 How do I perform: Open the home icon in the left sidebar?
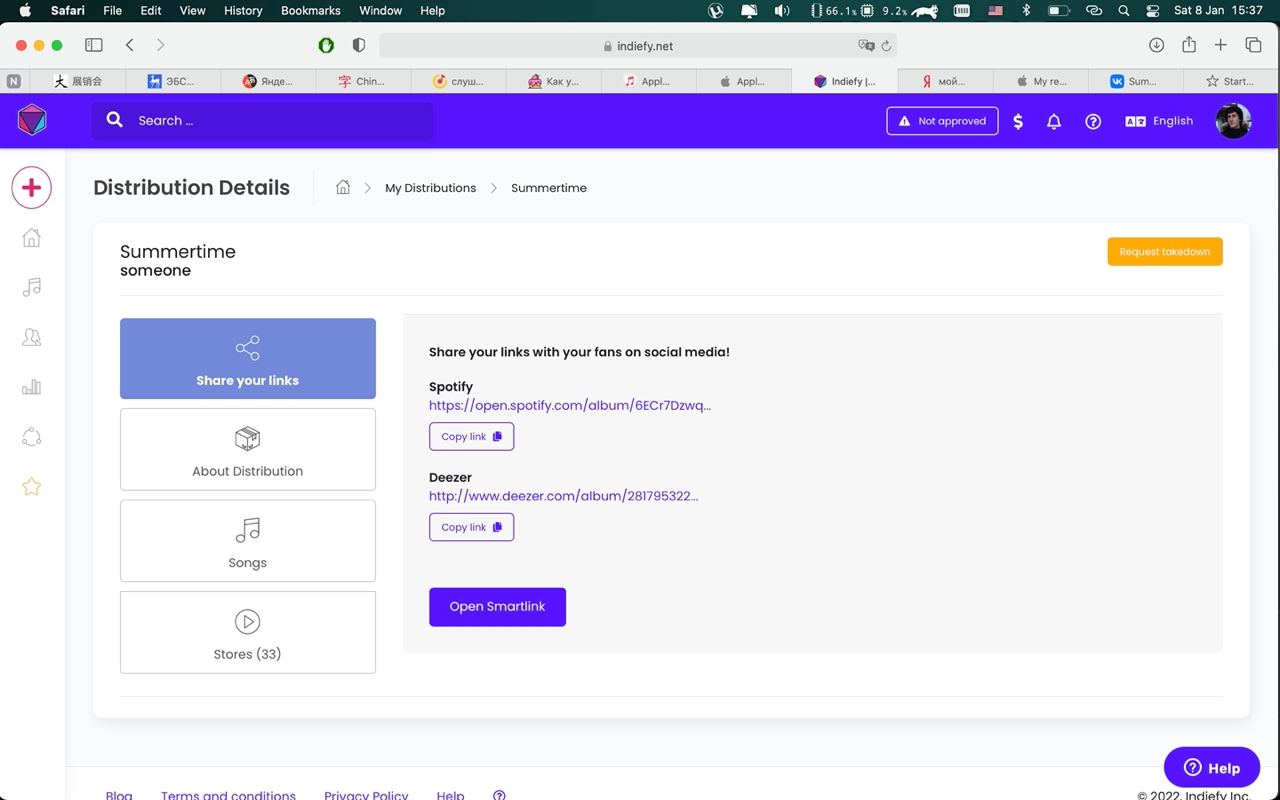click(32, 238)
